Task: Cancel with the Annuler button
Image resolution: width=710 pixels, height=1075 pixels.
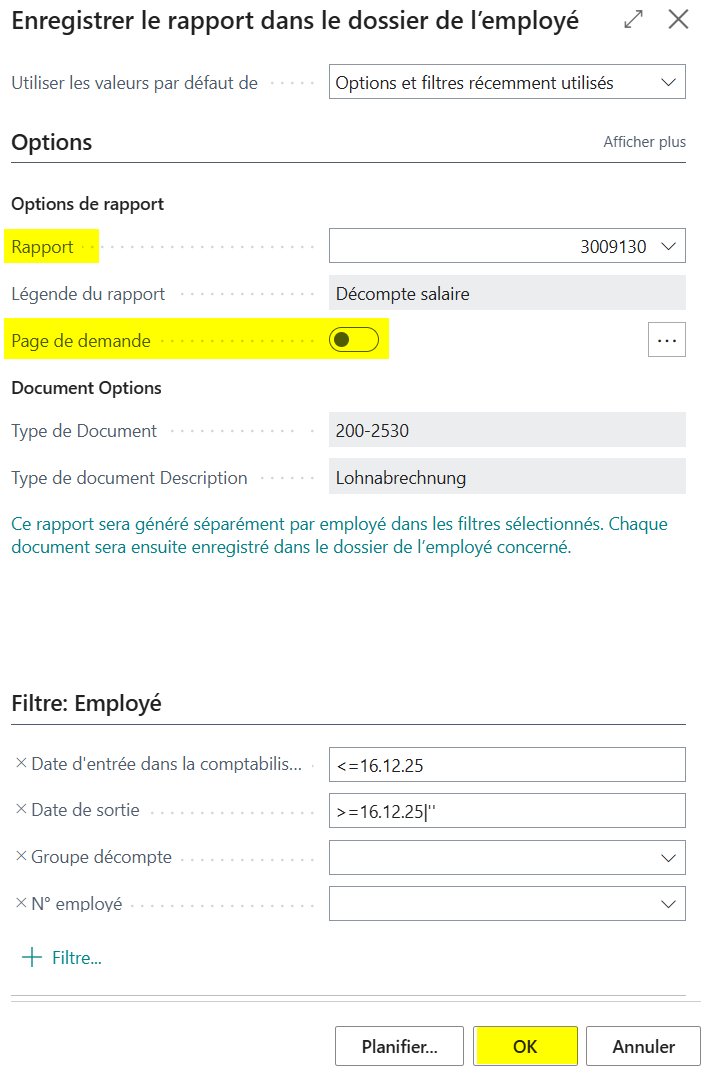Action: [643, 1047]
